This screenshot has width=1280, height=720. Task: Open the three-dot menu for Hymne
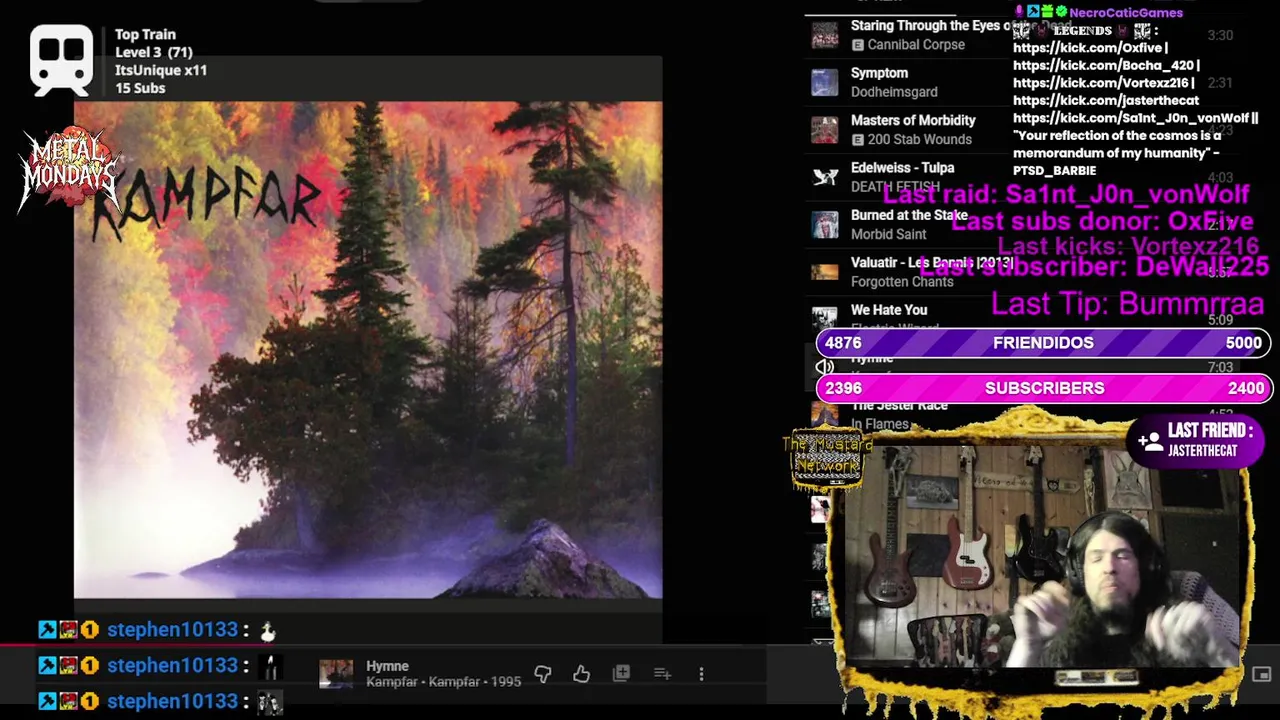701,674
